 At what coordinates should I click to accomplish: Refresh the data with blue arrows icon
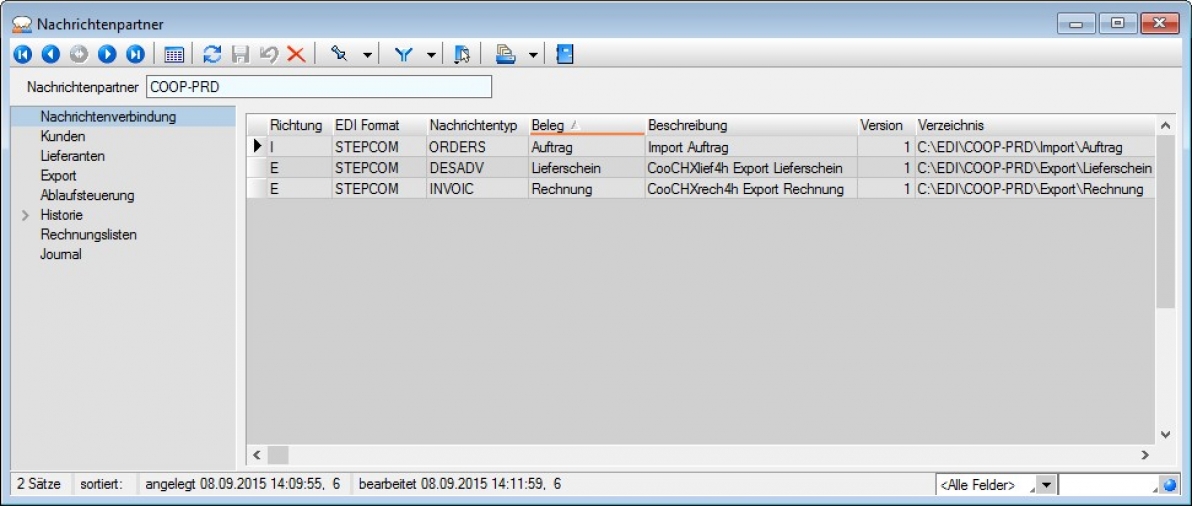point(212,55)
